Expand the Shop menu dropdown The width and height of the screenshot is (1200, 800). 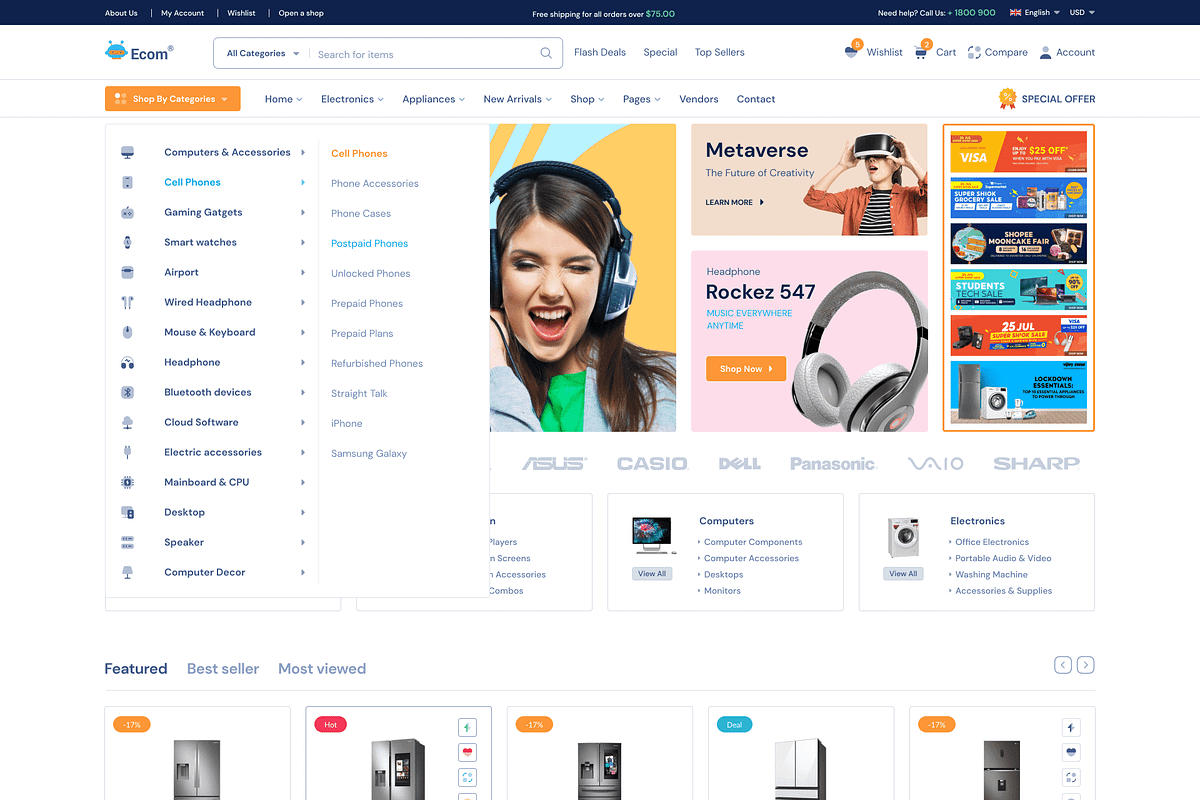coord(588,99)
